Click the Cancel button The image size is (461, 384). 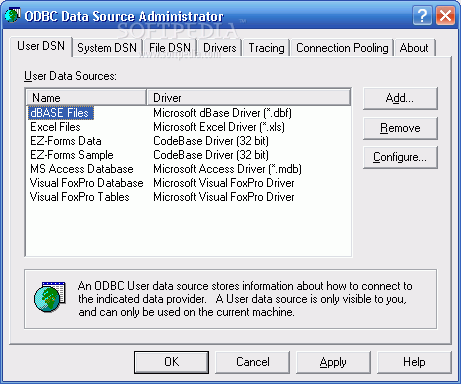coord(253,362)
